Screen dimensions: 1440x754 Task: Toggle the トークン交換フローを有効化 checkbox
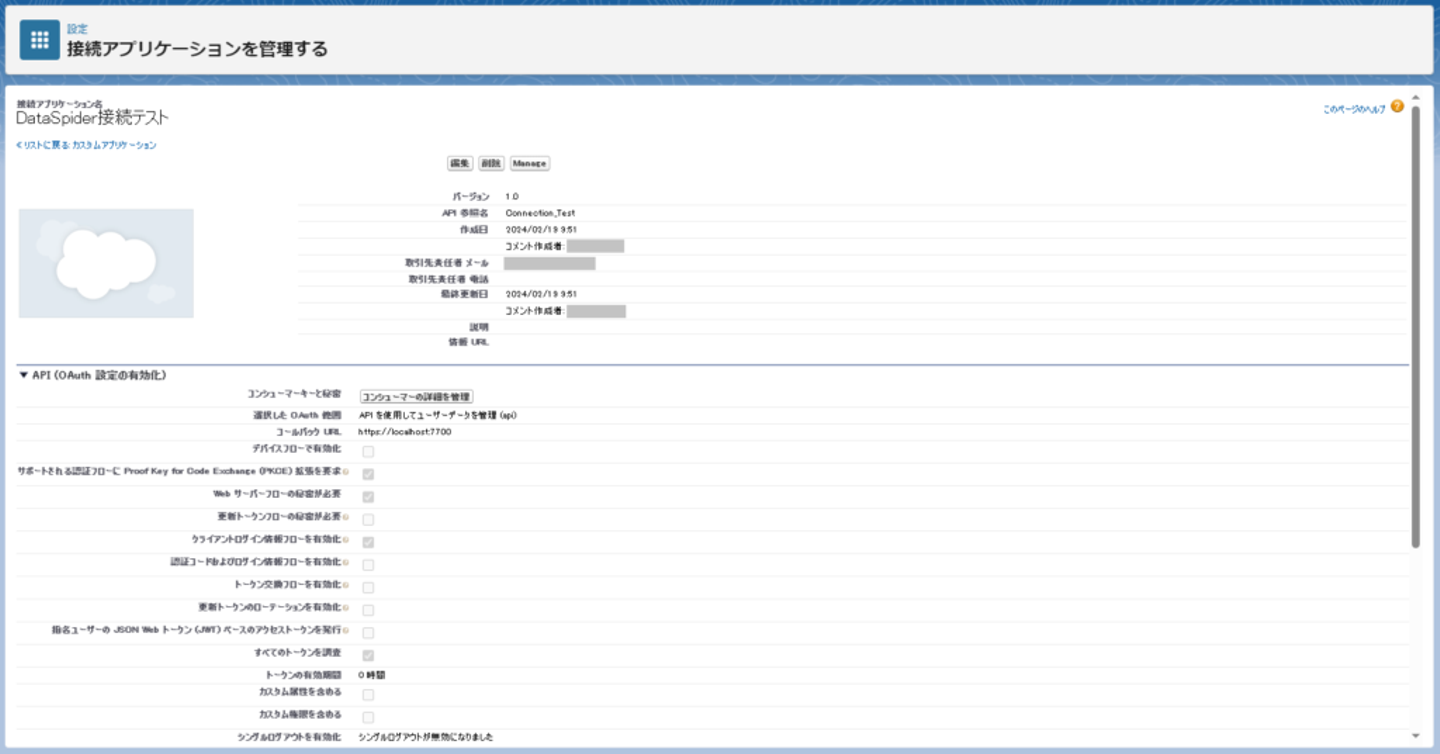pos(368,587)
